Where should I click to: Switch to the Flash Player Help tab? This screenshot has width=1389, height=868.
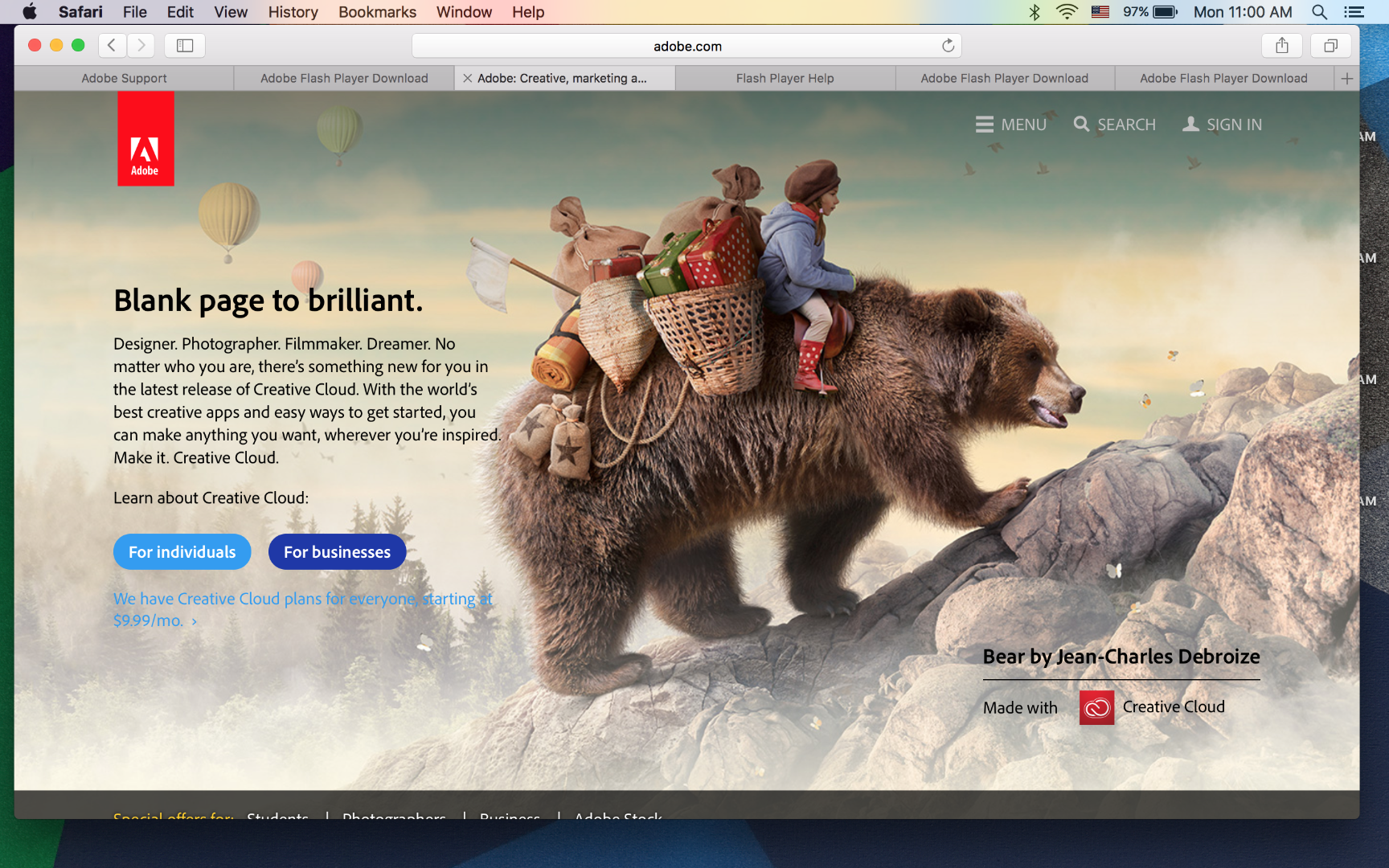pyautogui.click(x=785, y=78)
